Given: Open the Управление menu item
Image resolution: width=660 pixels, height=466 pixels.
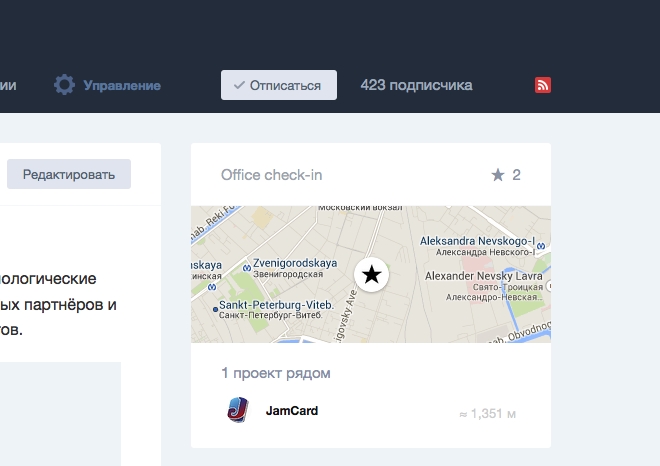Looking at the screenshot, I should (122, 85).
